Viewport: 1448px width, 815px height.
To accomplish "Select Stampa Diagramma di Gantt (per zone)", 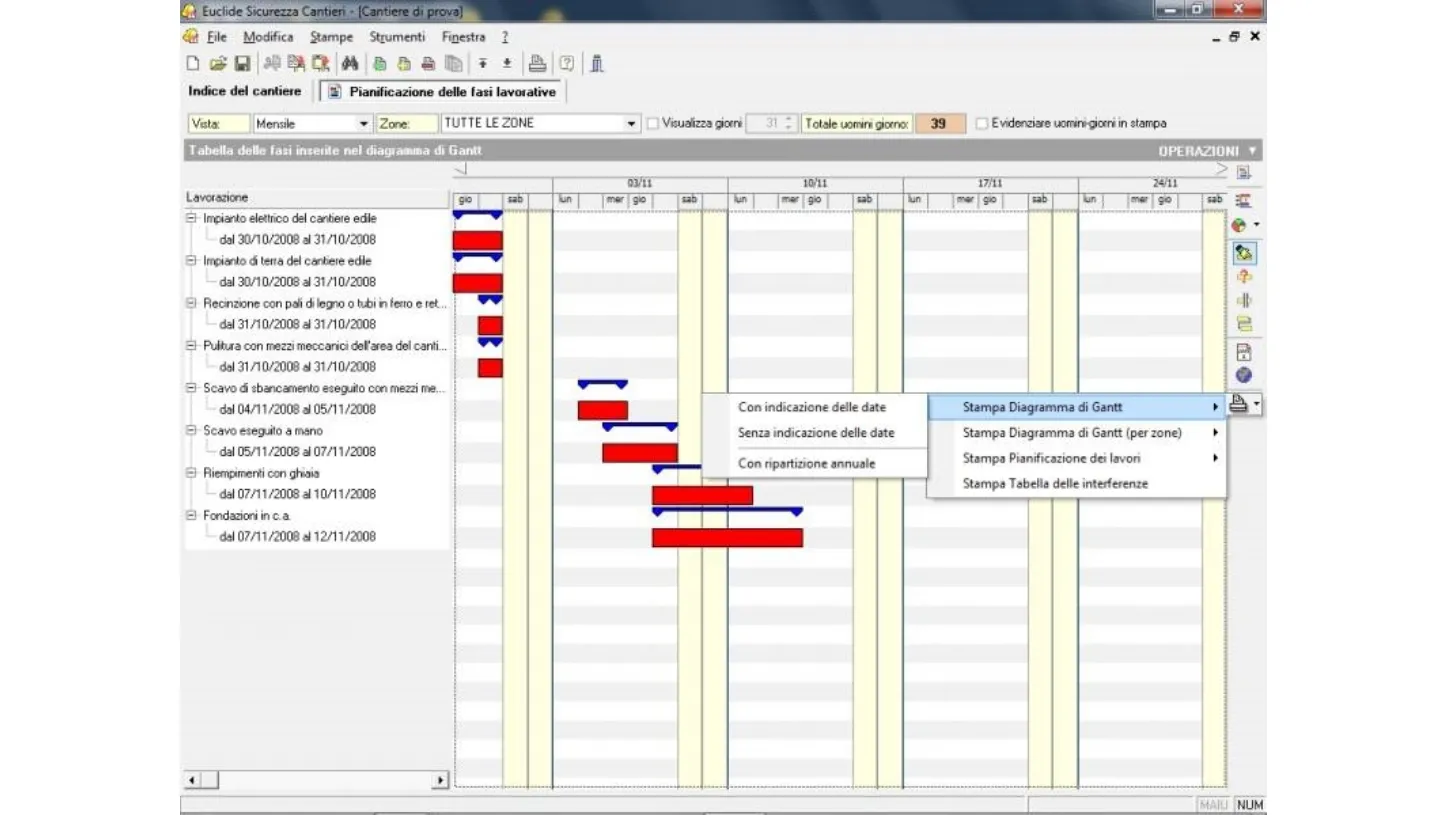I will pyautogui.click(x=1076, y=433).
